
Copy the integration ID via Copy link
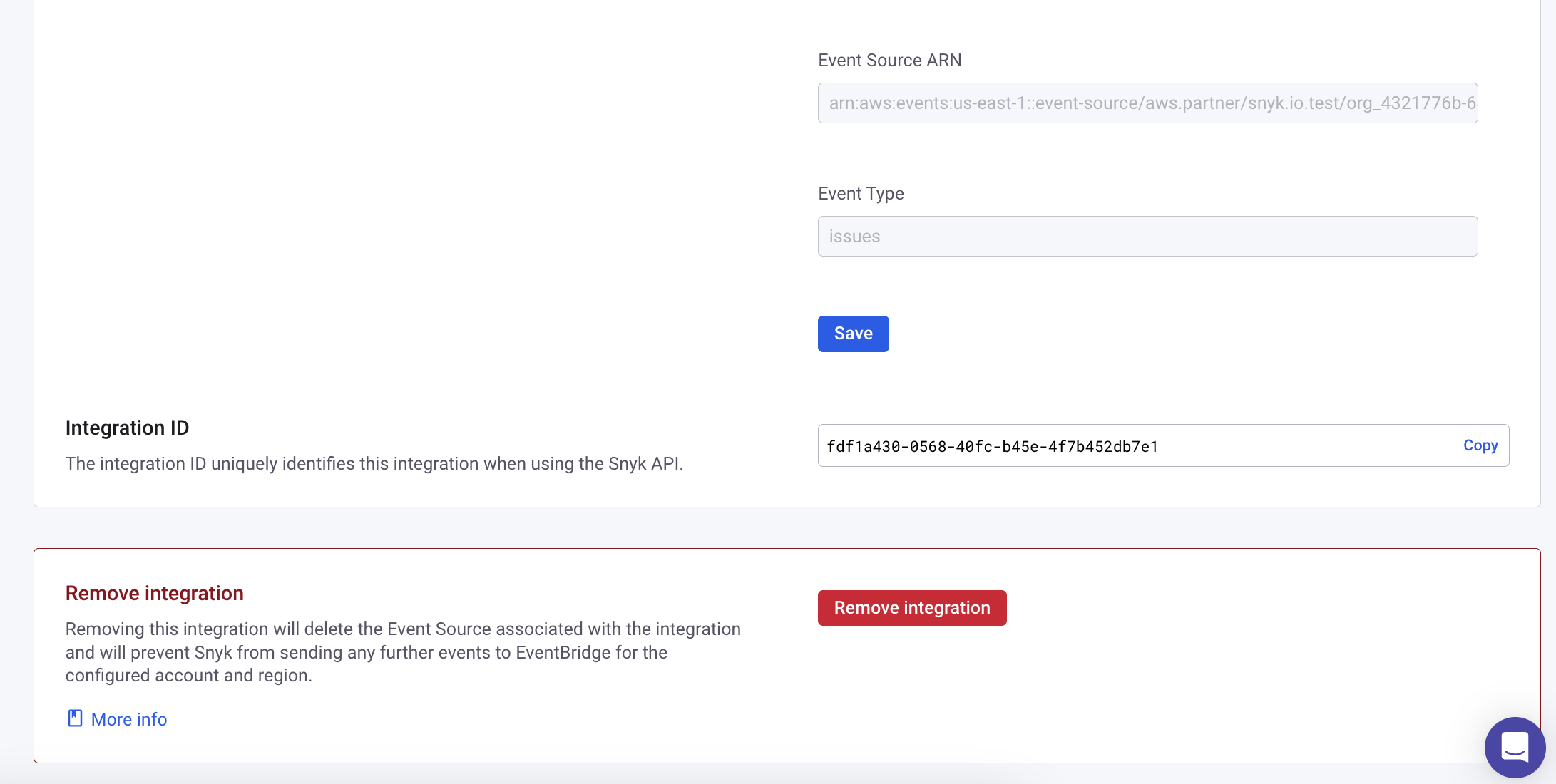coord(1480,445)
